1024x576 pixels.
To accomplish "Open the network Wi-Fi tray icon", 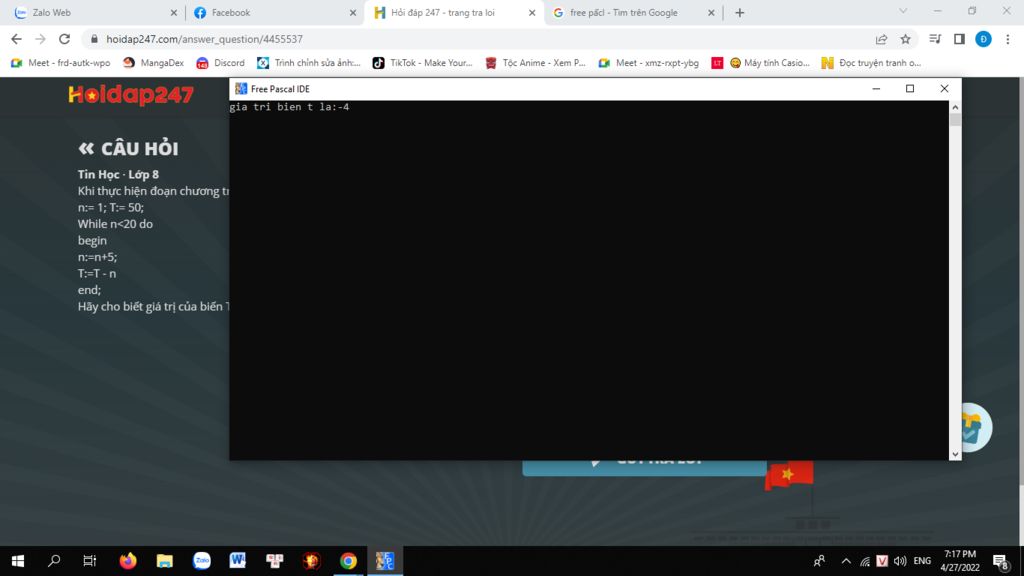I will 865,561.
